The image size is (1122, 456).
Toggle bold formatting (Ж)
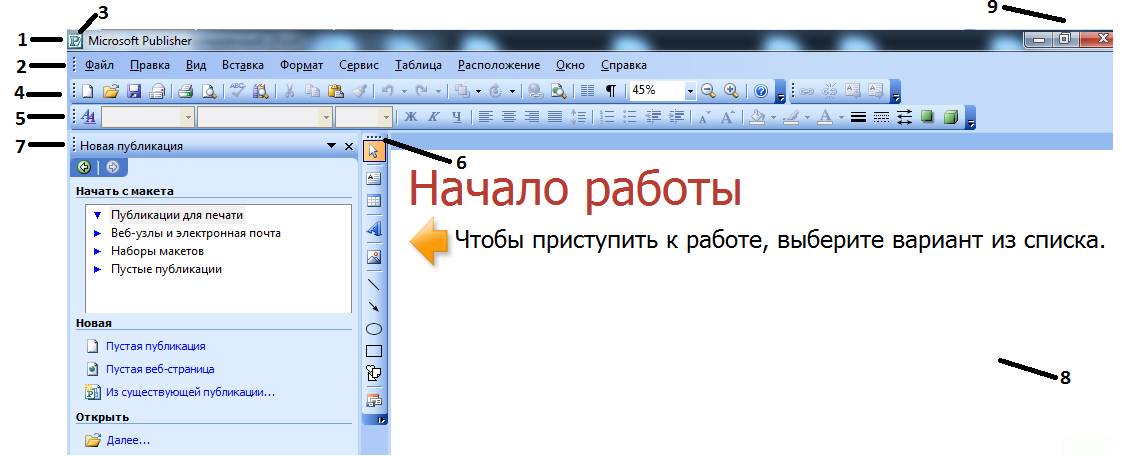(x=411, y=117)
